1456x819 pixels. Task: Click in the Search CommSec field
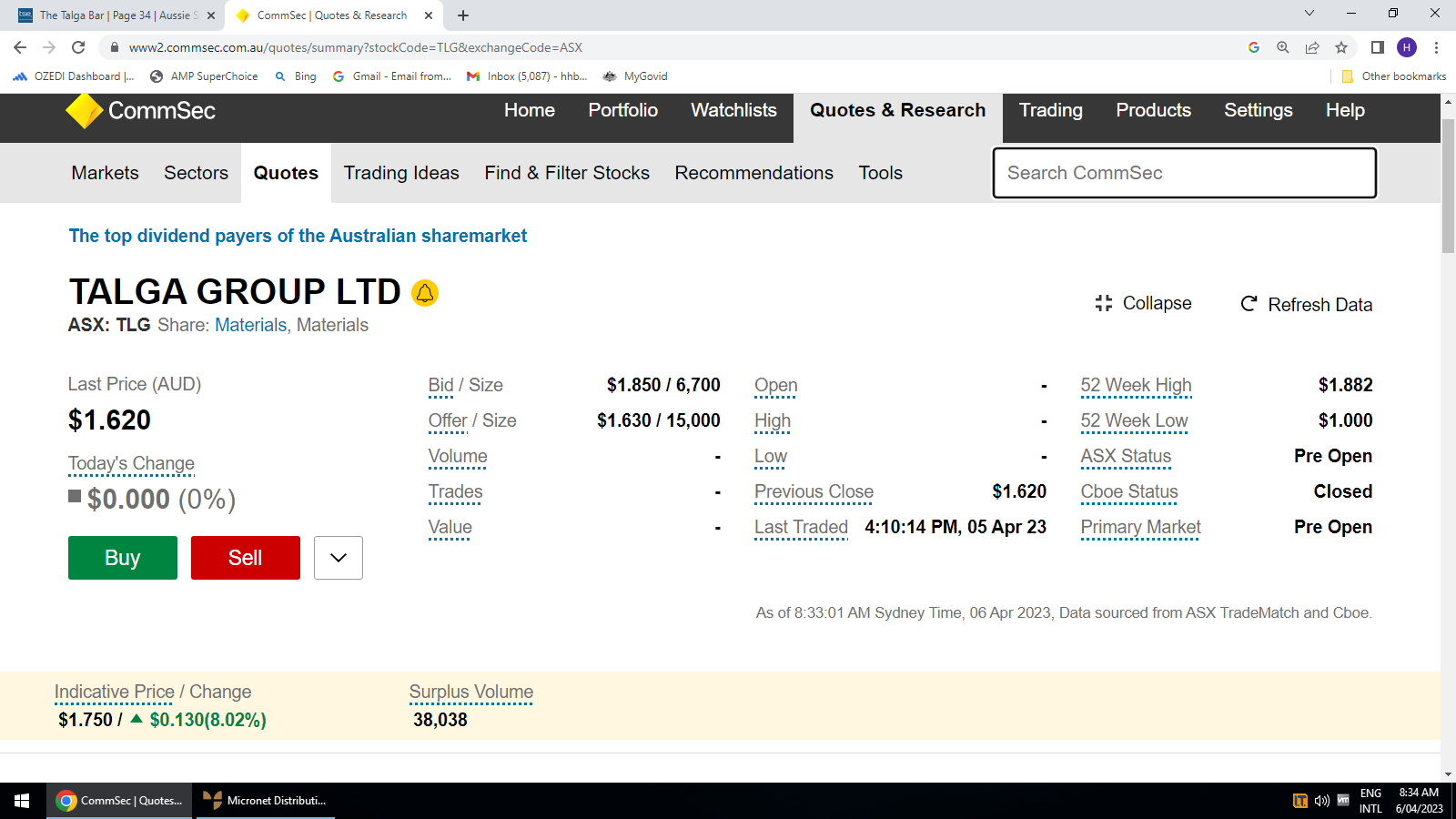click(1184, 173)
